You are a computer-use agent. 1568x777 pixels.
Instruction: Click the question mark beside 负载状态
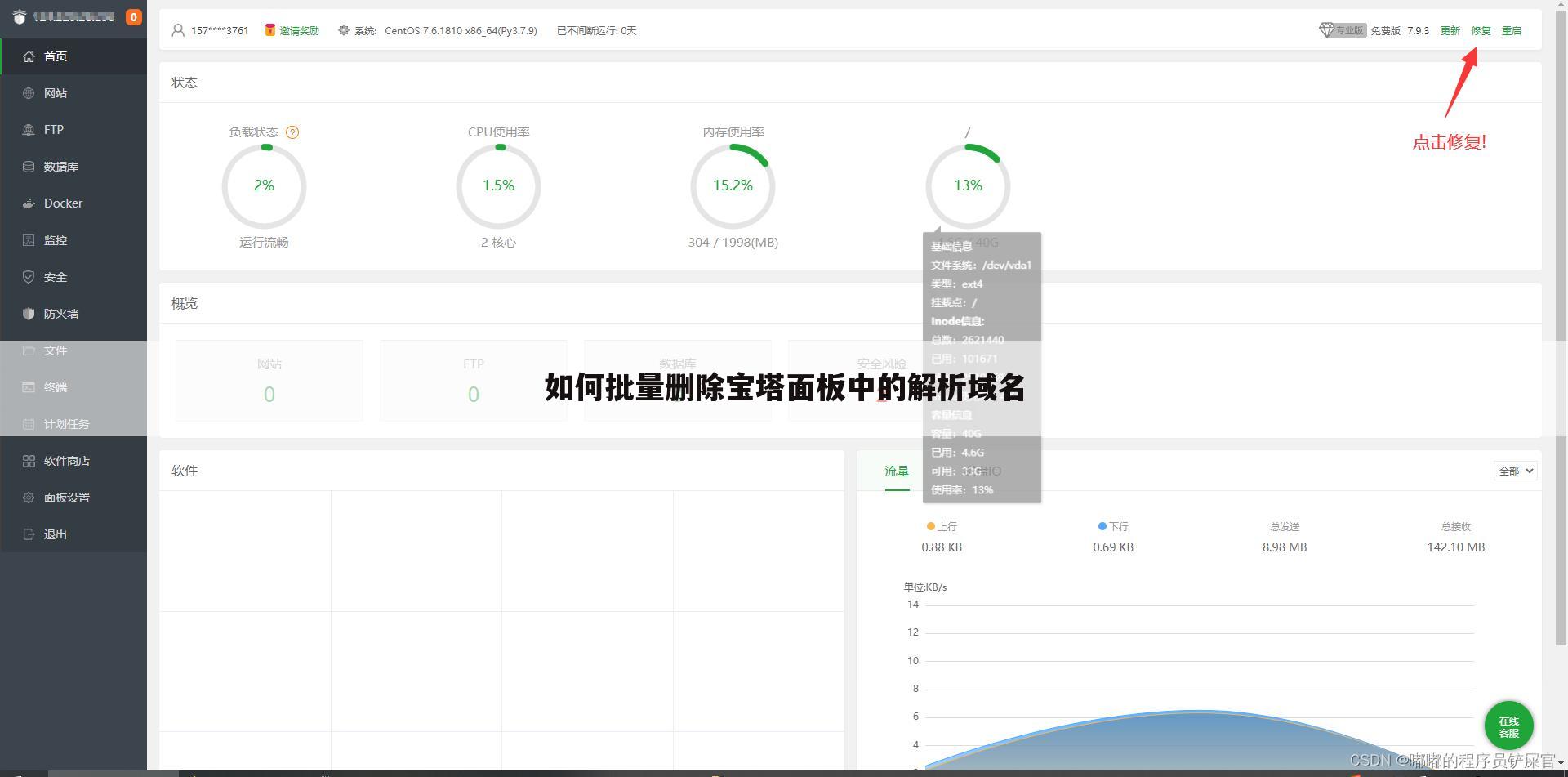(292, 132)
